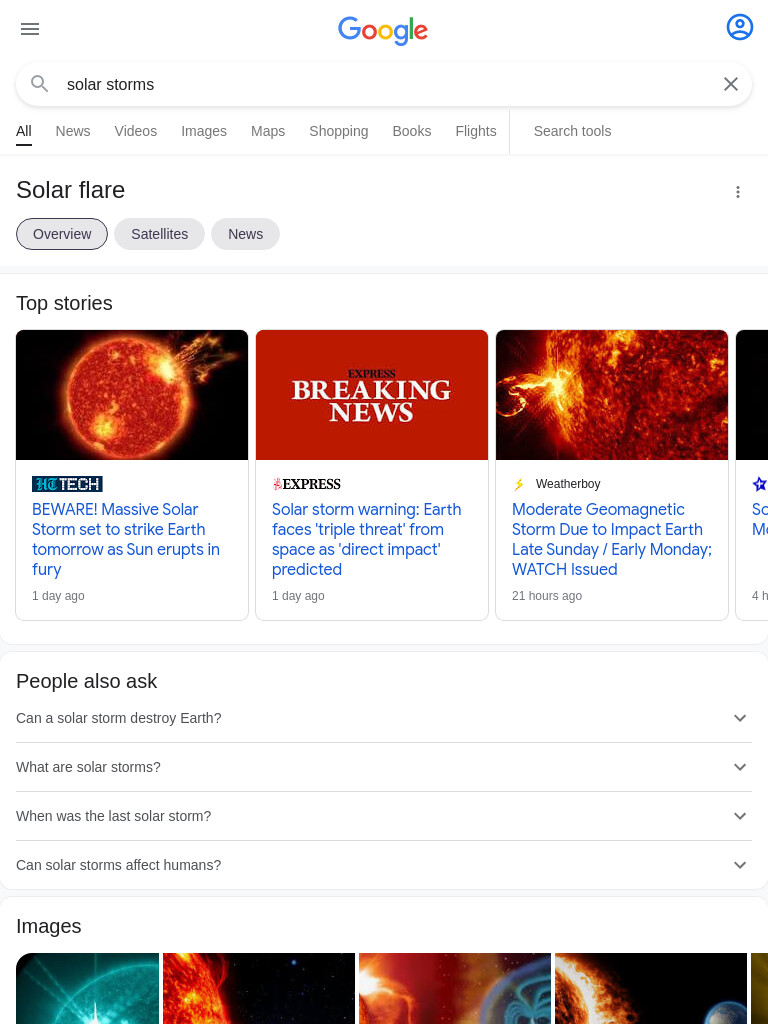Switch to the Flights search tab

[x=475, y=131]
